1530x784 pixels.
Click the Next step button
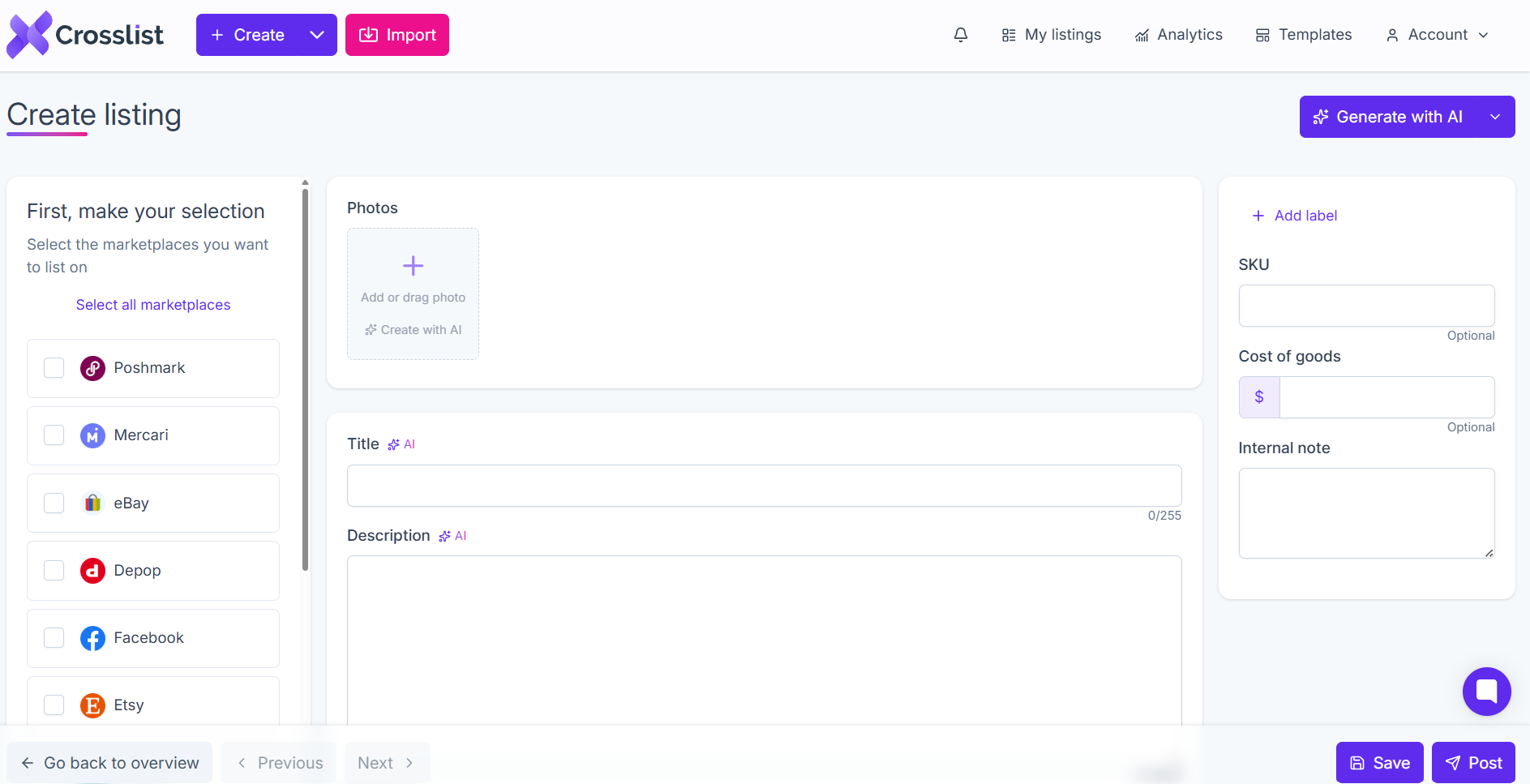coord(388,763)
